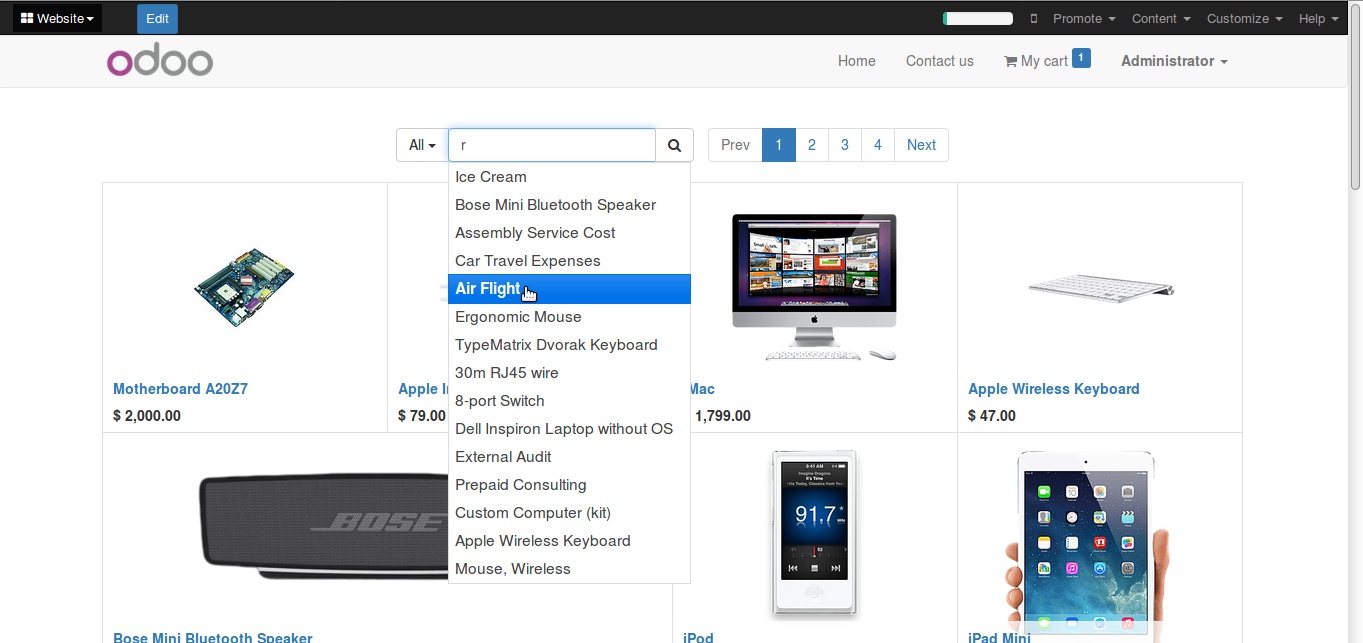The image size is (1363, 643).
Task: Select Air Flight from suggestions
Action: pyautogui.click(x=569, y=289)
